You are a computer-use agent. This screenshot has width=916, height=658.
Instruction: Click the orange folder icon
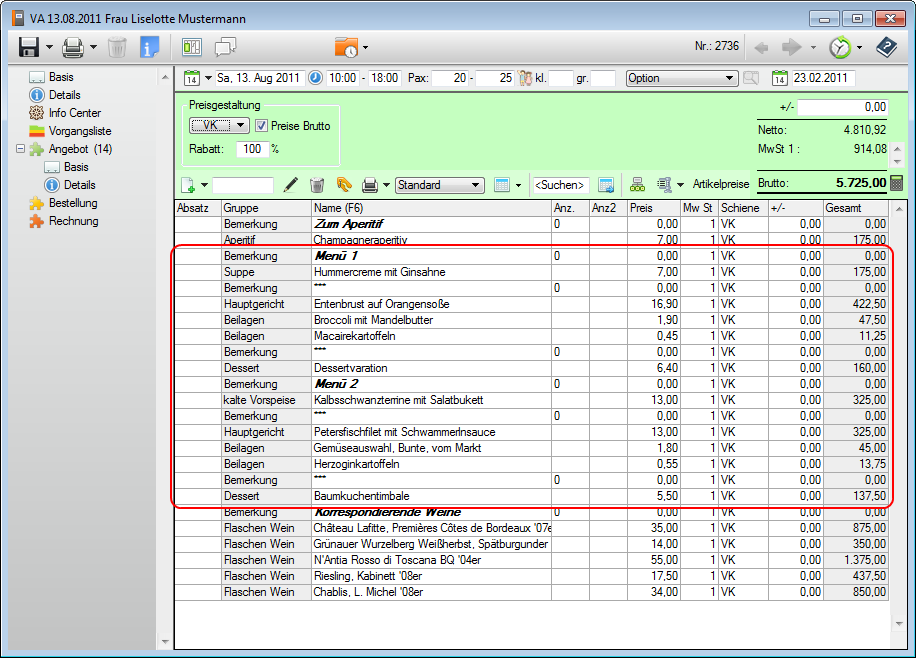click(x=346, y=47)
